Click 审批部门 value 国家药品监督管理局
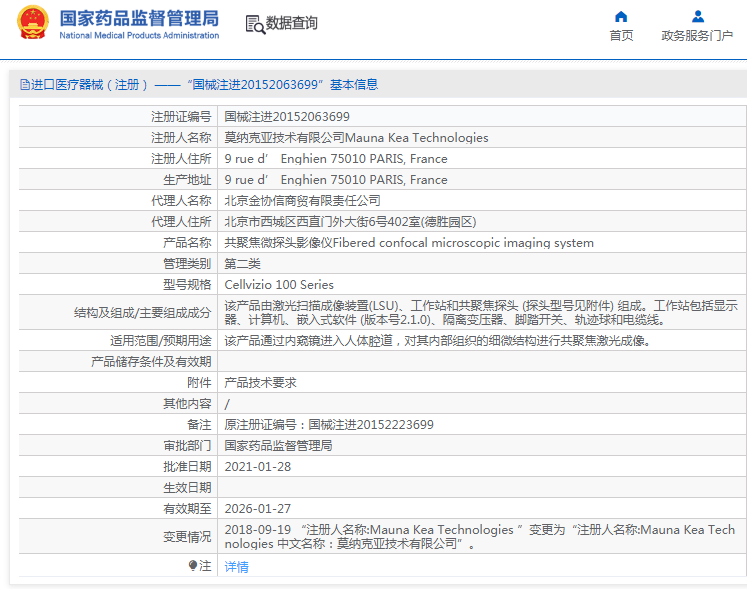 click(x=279, y=446)
